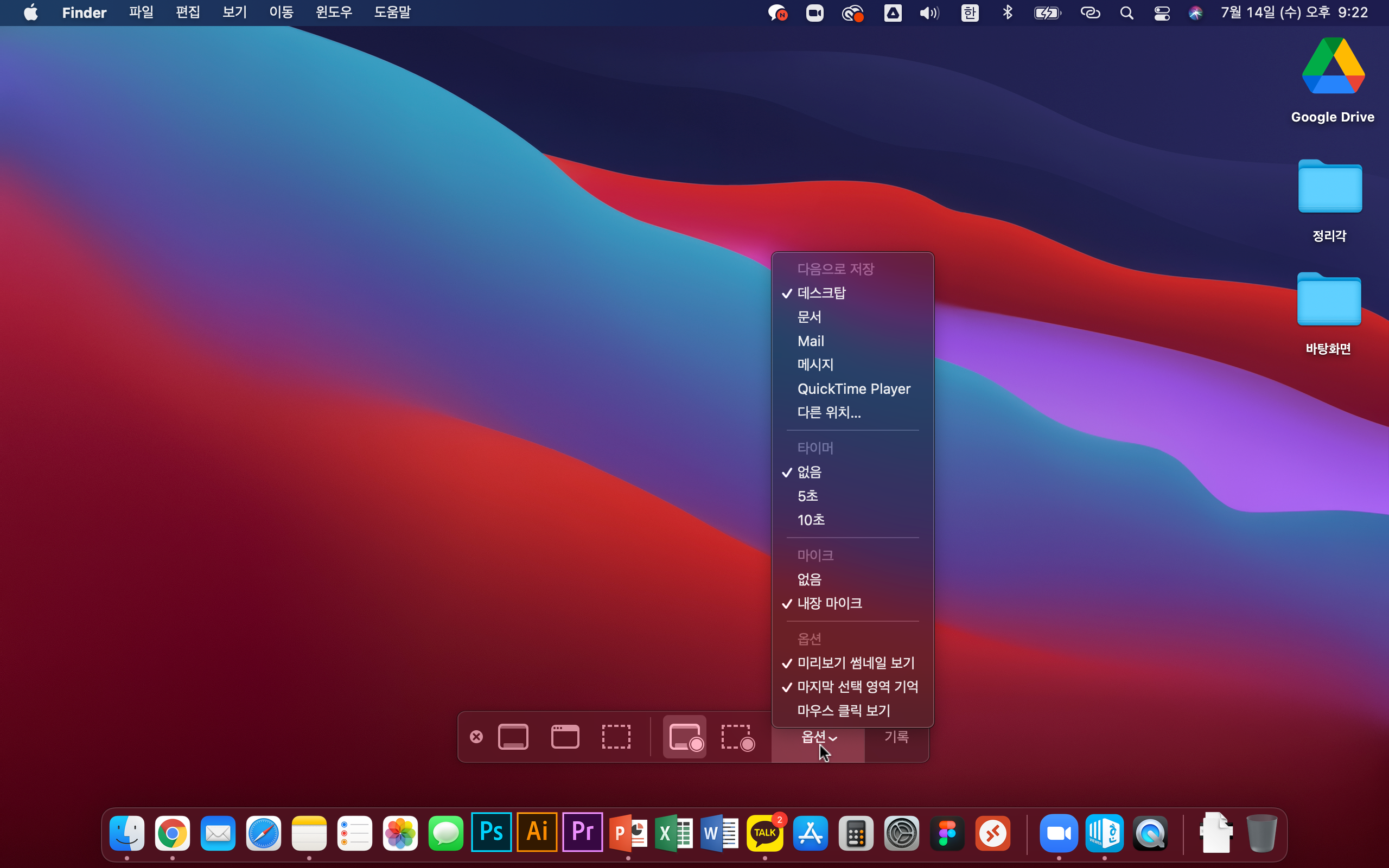Choose record selected portion icon

[737, 737]
